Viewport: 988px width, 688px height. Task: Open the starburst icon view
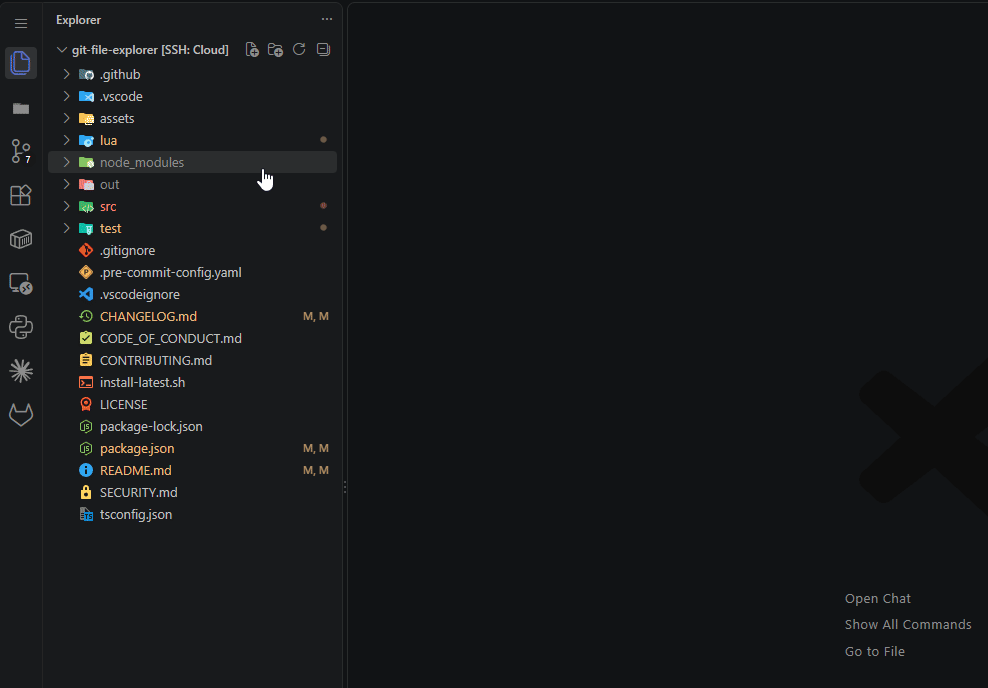point(21,371)
